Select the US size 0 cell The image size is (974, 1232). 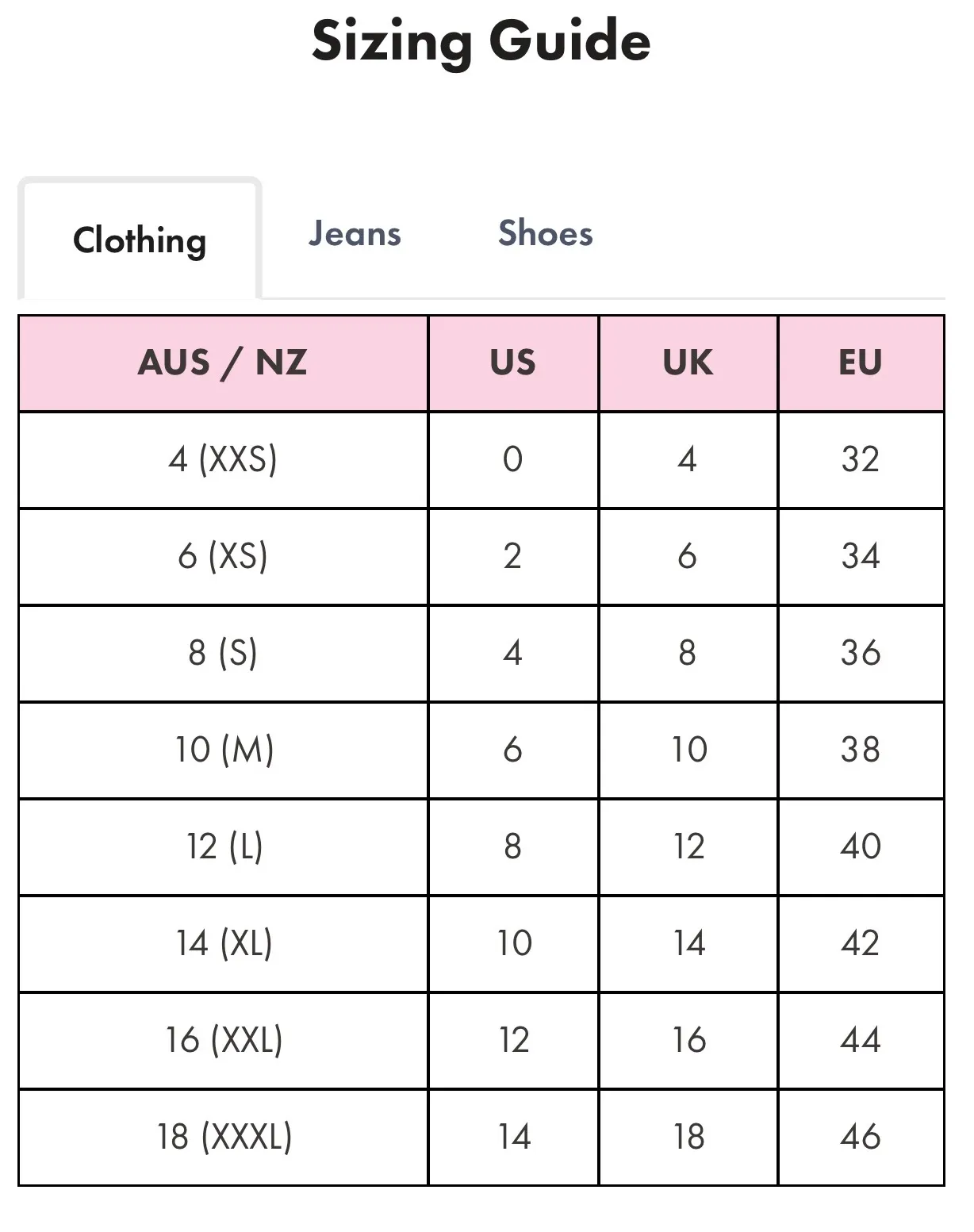coord(512,459)
